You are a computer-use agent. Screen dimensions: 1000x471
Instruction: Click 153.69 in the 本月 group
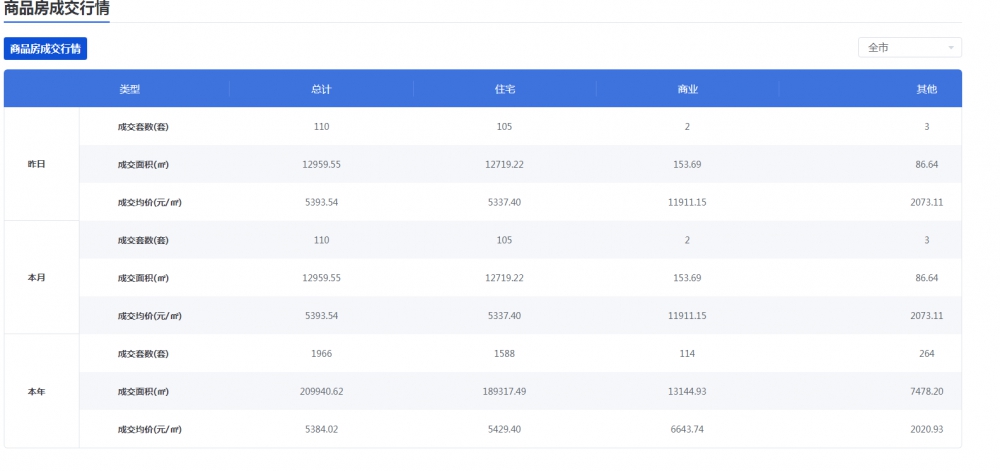point(688,279)
